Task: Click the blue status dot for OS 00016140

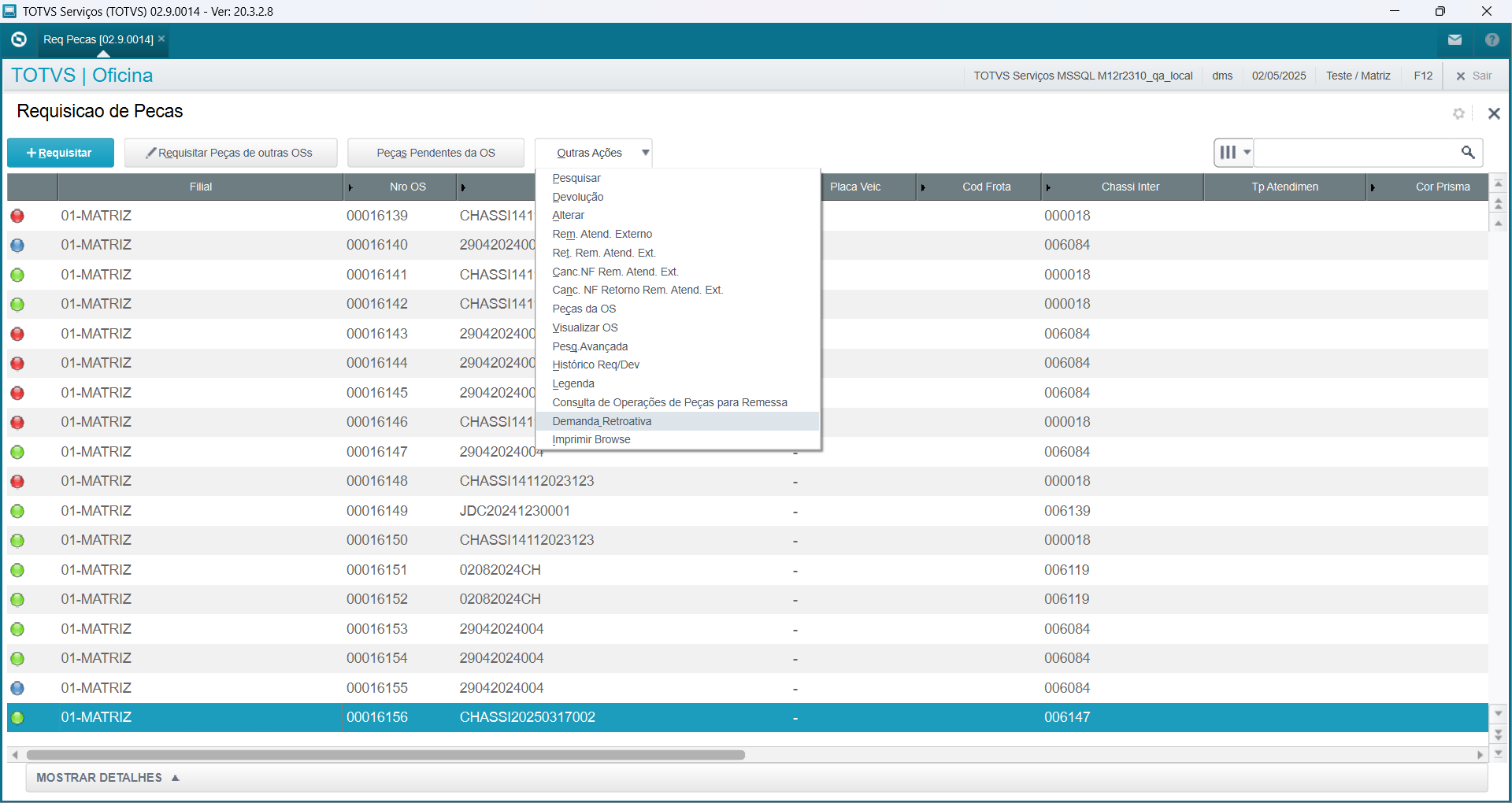Action: 17,246
